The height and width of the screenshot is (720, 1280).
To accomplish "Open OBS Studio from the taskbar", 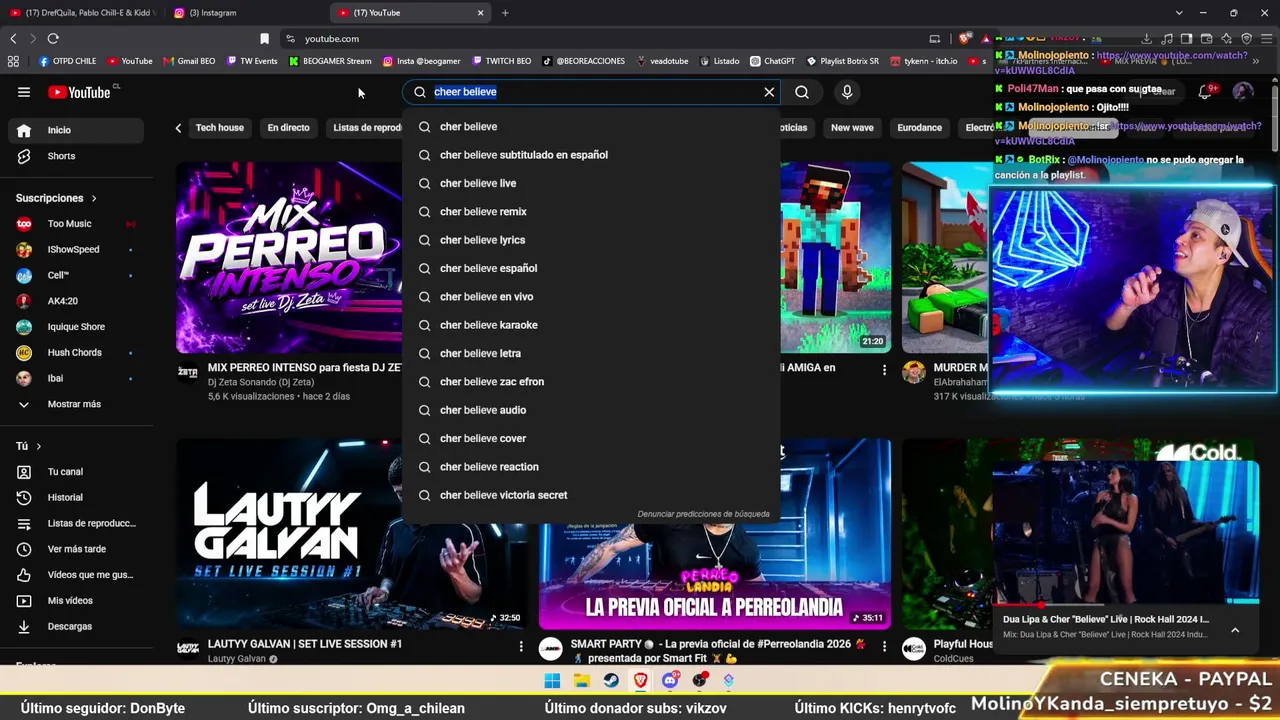I will click(x=699, y=681).
